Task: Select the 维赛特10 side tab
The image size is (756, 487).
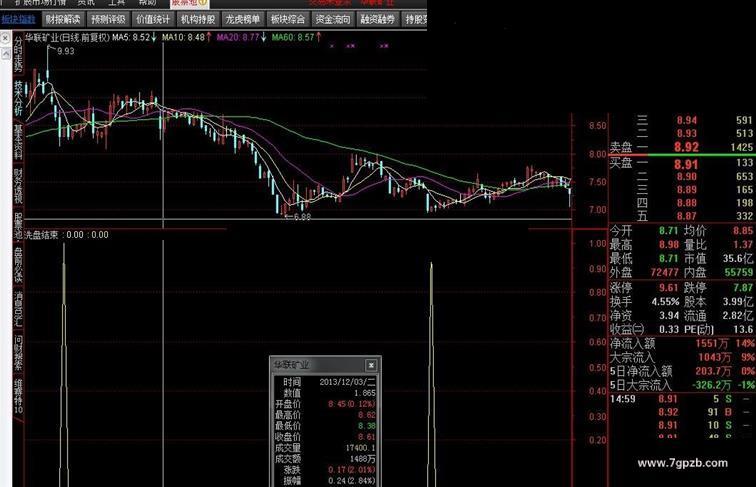Action: 18,396
